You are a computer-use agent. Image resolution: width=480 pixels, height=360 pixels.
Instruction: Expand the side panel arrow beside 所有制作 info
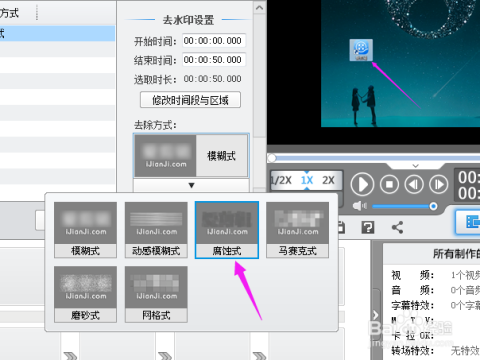tap(376, 314)
